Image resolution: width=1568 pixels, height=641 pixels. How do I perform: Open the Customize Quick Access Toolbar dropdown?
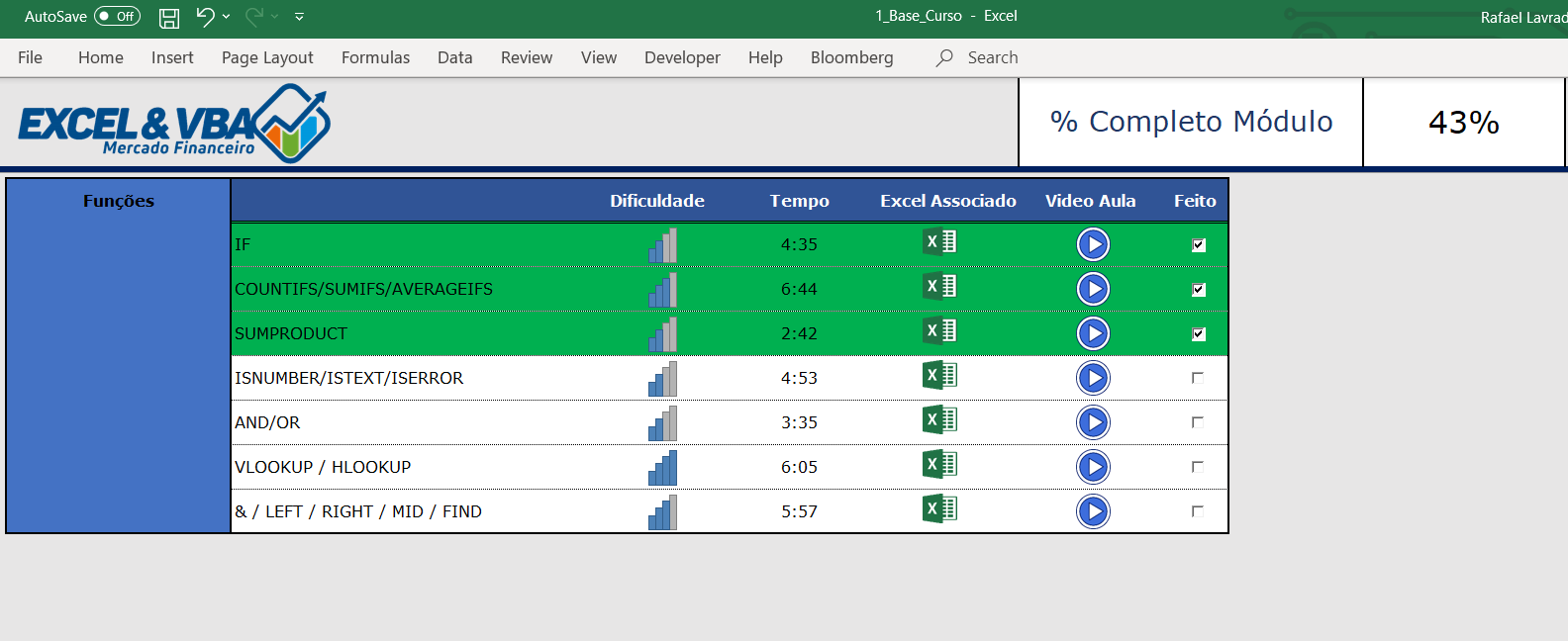299,17
